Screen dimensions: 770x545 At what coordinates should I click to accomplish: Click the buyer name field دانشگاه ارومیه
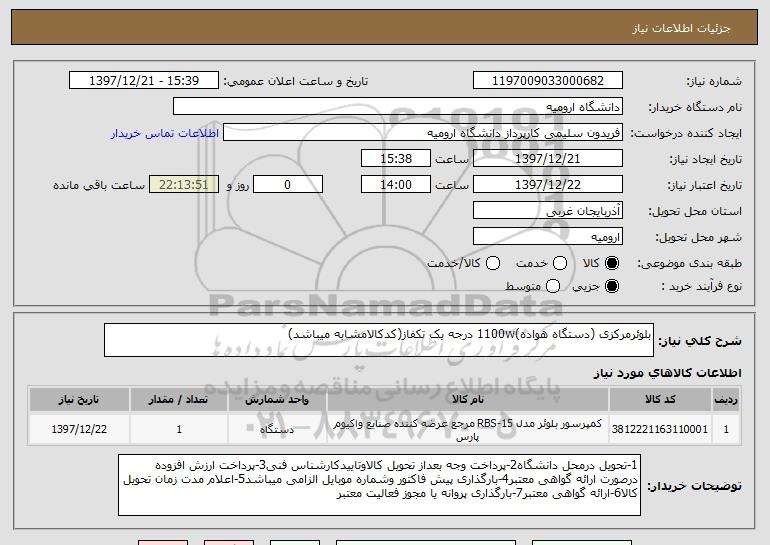click(x=398, y=107)
